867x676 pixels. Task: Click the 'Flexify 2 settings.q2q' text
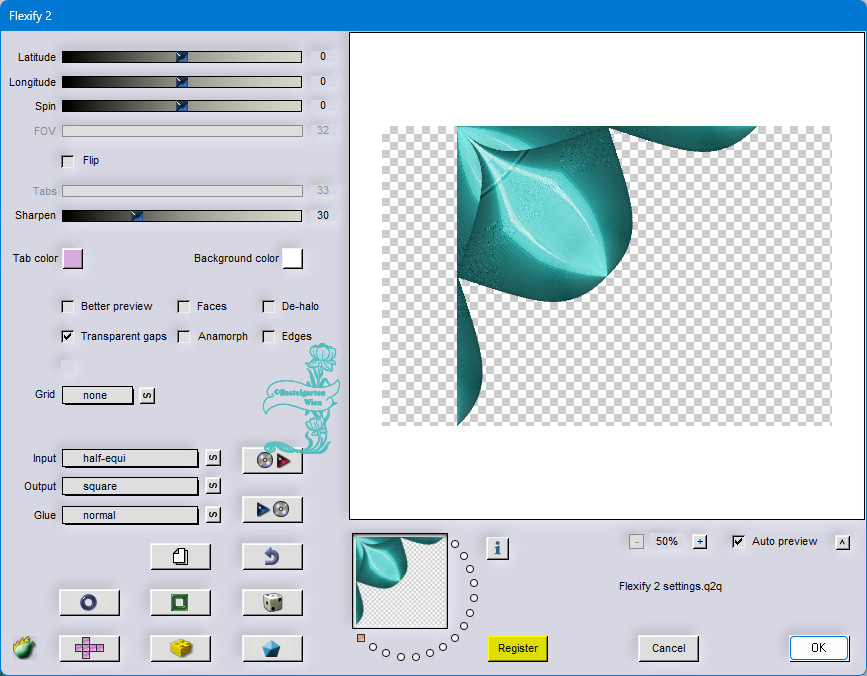pyautogui.click(x=670, y=586)
